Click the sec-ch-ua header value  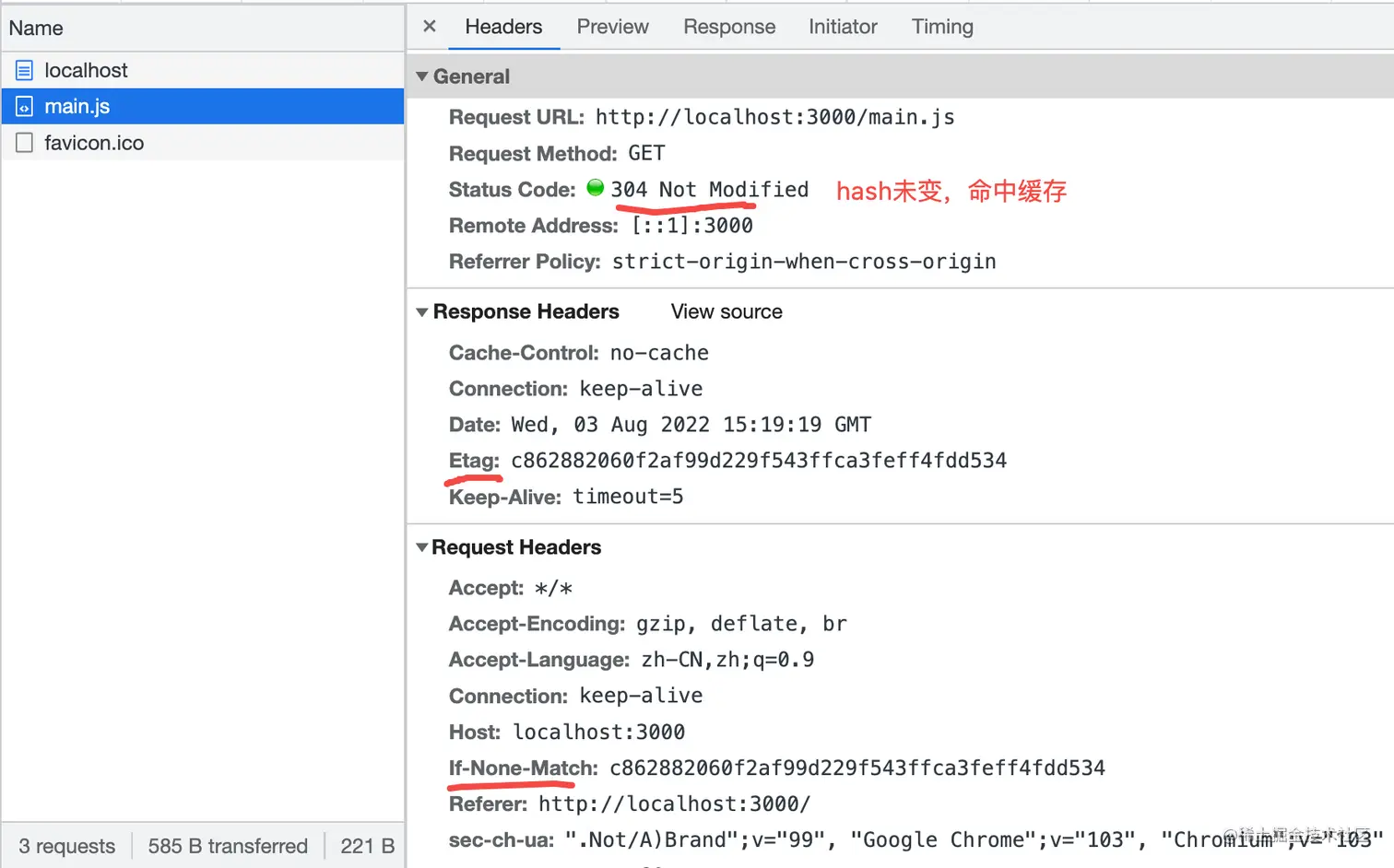974,840
